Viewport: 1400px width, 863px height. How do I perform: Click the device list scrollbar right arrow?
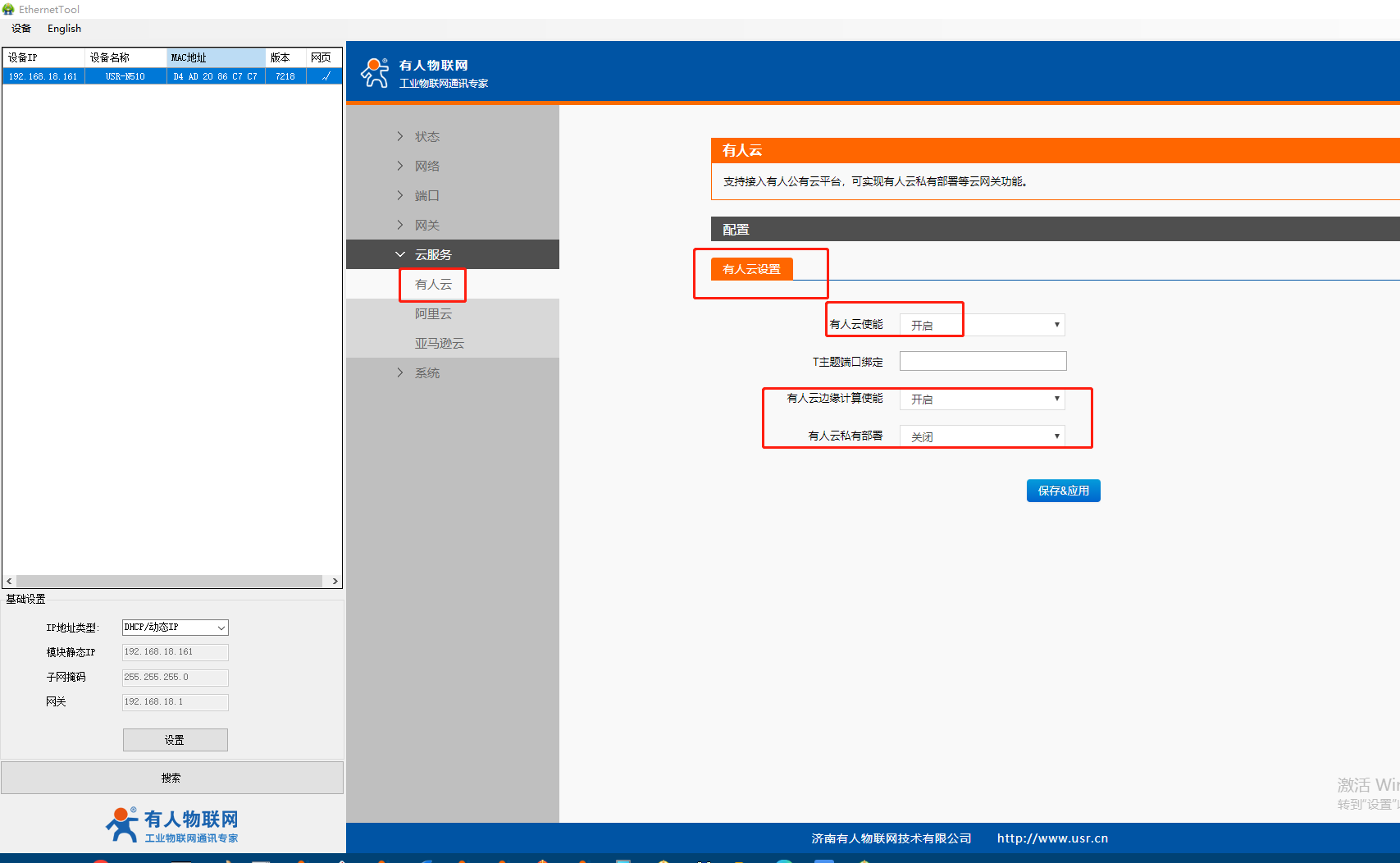point(335,581)
